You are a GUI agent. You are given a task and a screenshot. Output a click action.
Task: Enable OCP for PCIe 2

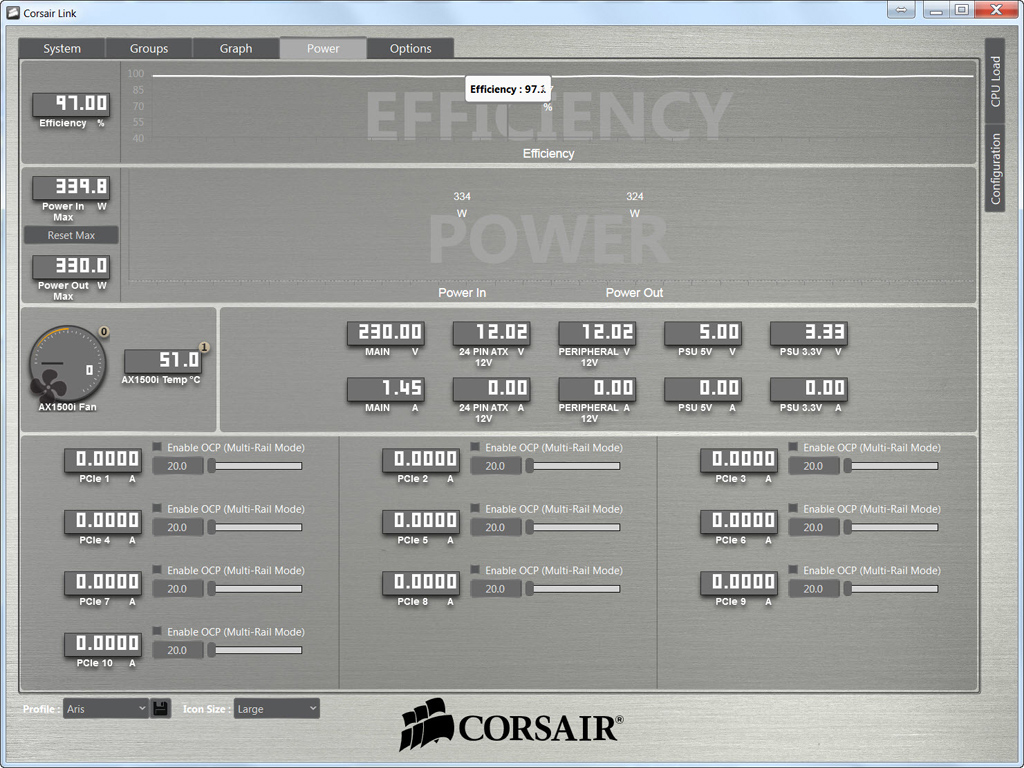(475, 447)
